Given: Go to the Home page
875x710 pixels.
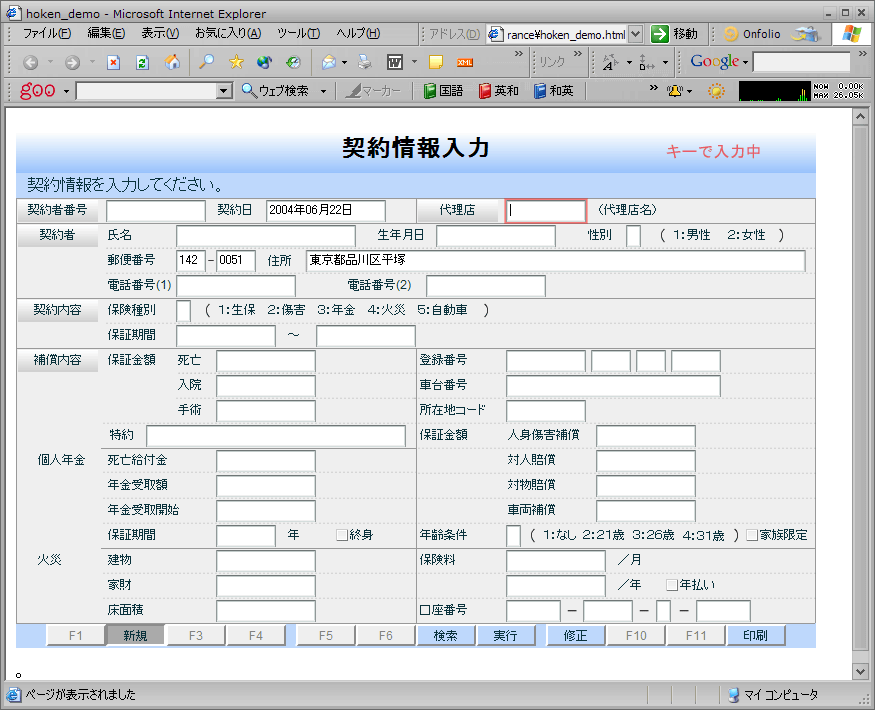Looking at the screenshot, I should coord(172,62).
